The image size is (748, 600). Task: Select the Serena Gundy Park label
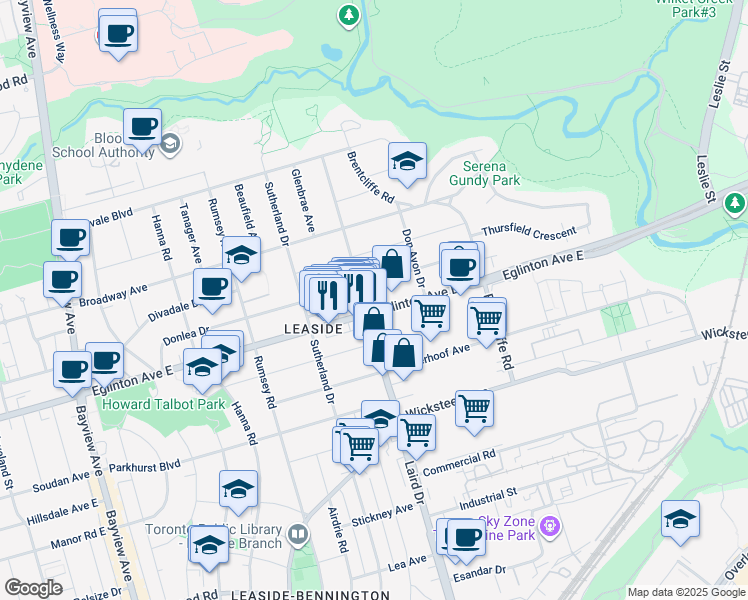(491, 173)
